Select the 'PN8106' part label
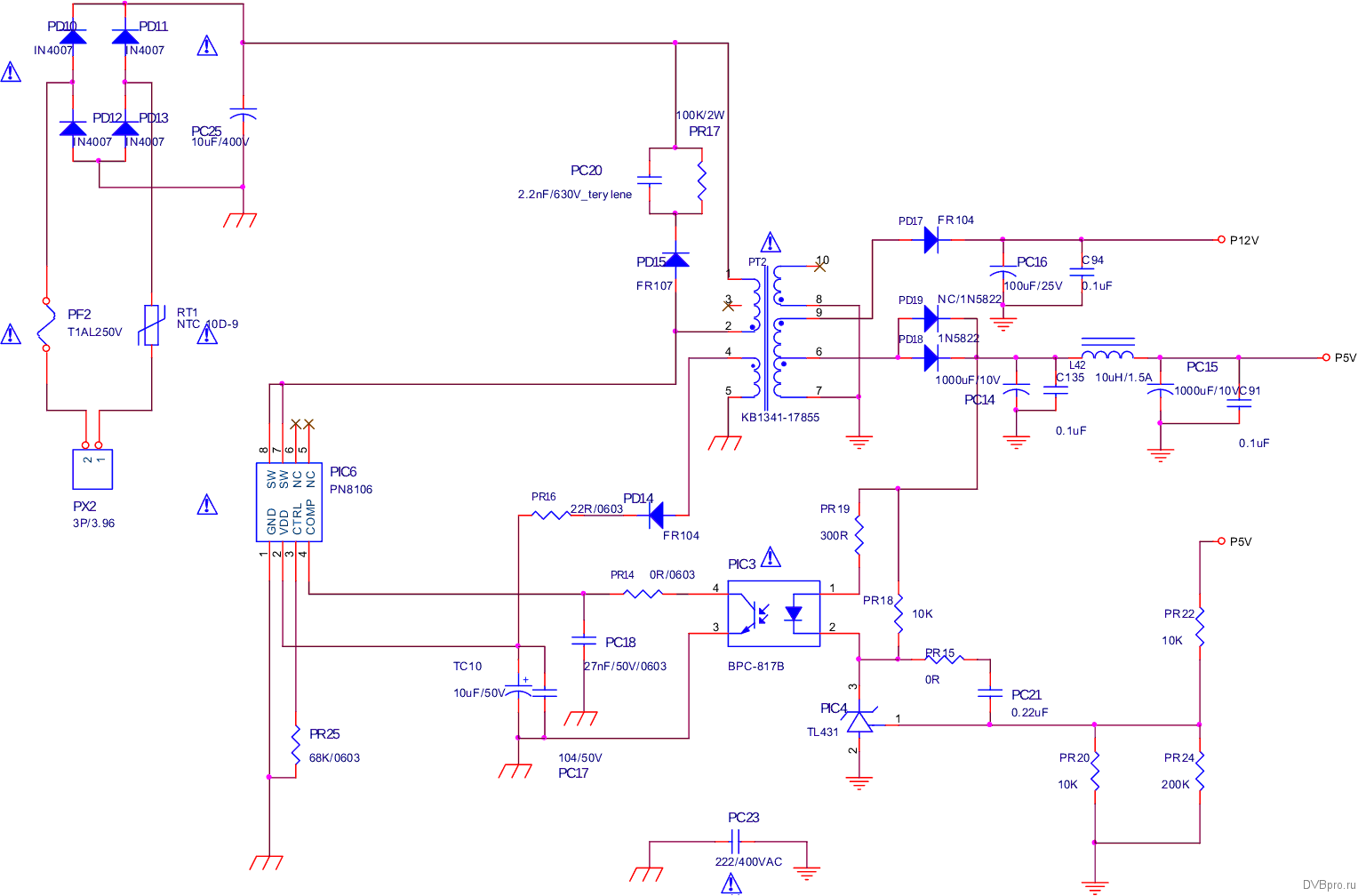This screenshot has height=896, width=1358. pos(351,490)
